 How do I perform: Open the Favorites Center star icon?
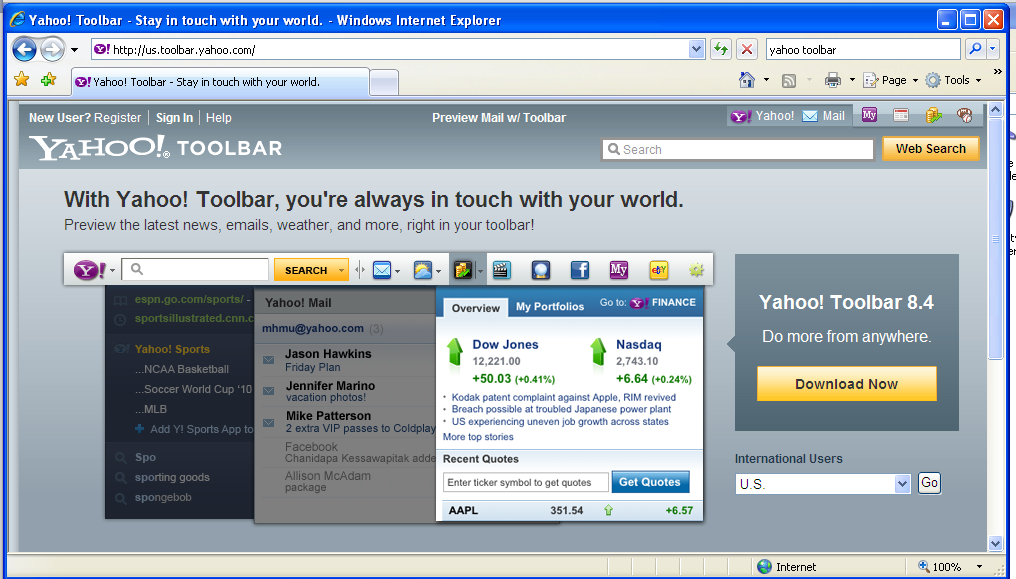tap(22, 80)
